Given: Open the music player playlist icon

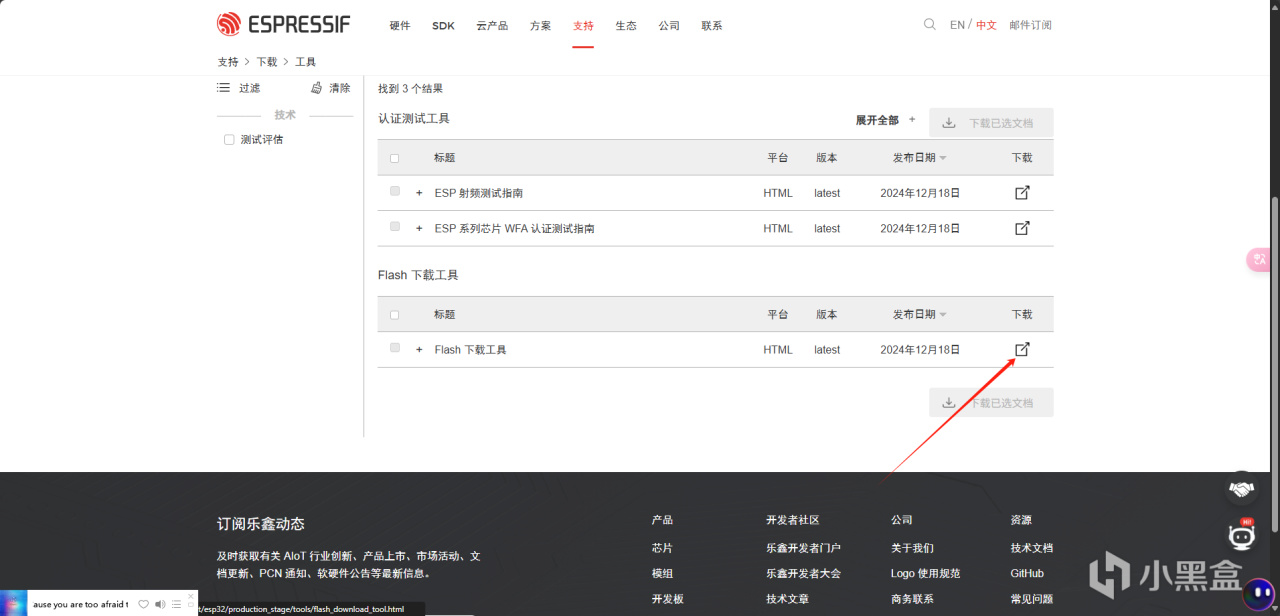Looking at the screenshot, I should point(176,604).
